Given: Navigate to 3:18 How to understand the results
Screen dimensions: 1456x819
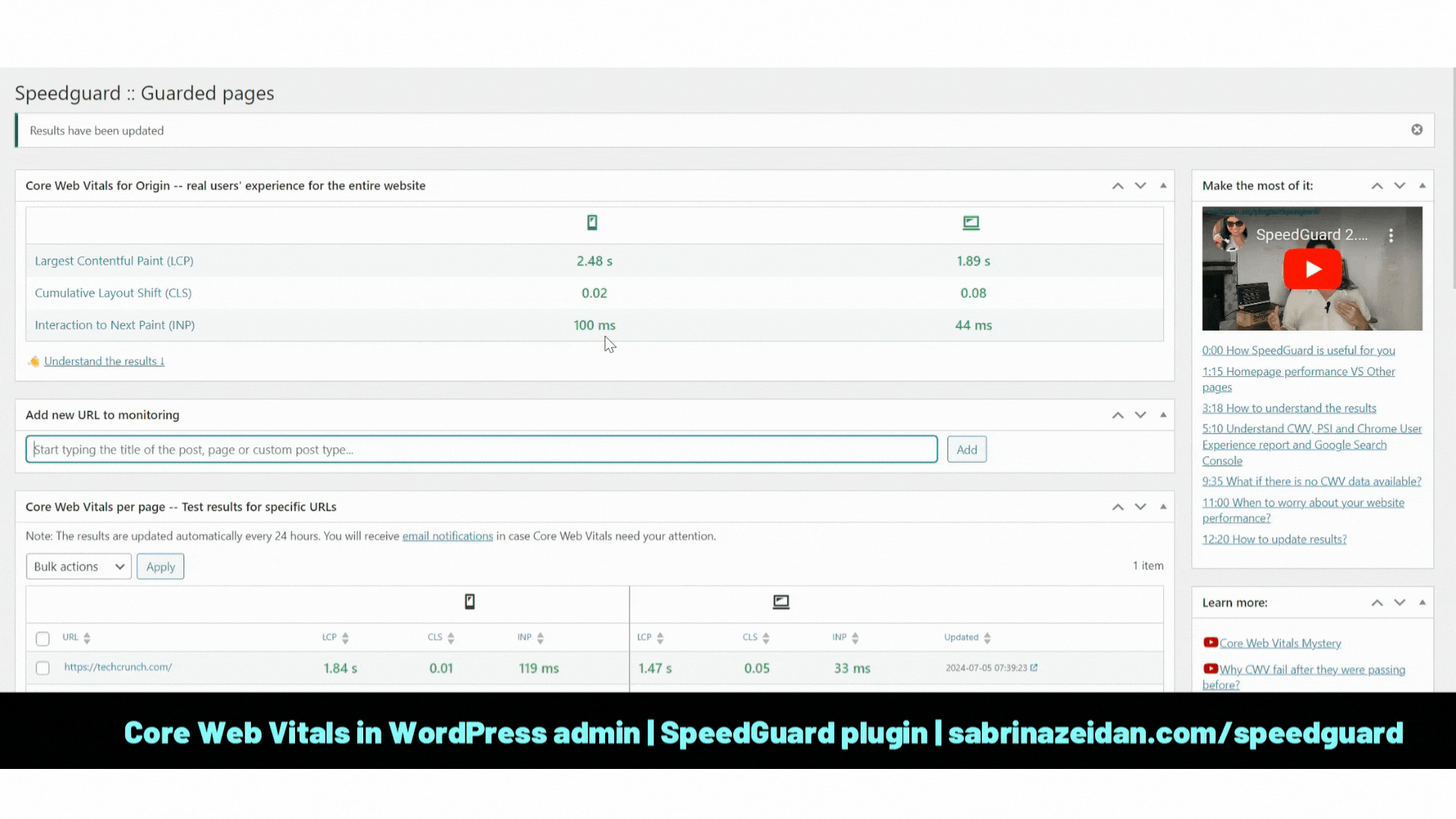Looking at the screenshot, I should pyautogui.click(x=1289, y=407).
